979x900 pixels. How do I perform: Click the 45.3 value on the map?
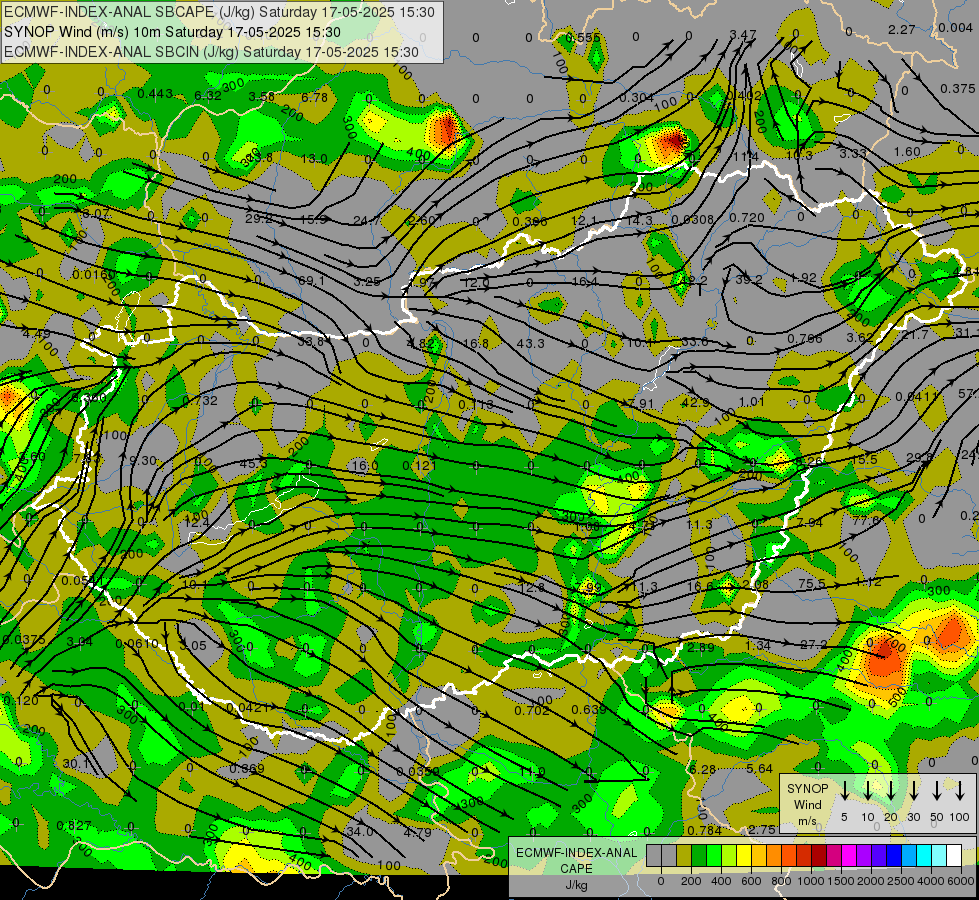coord(253,463)
